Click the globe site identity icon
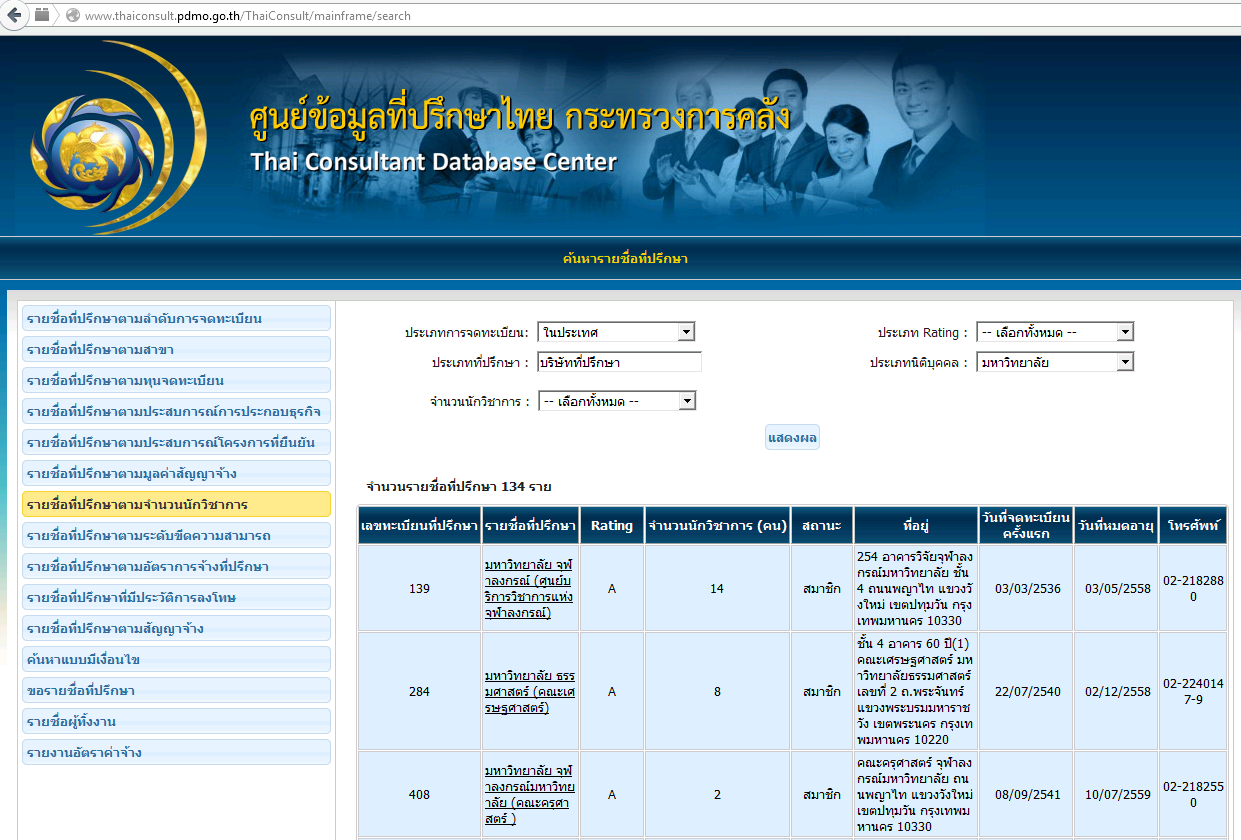Viewport: 1241px width, 840px height. point(72,16)
